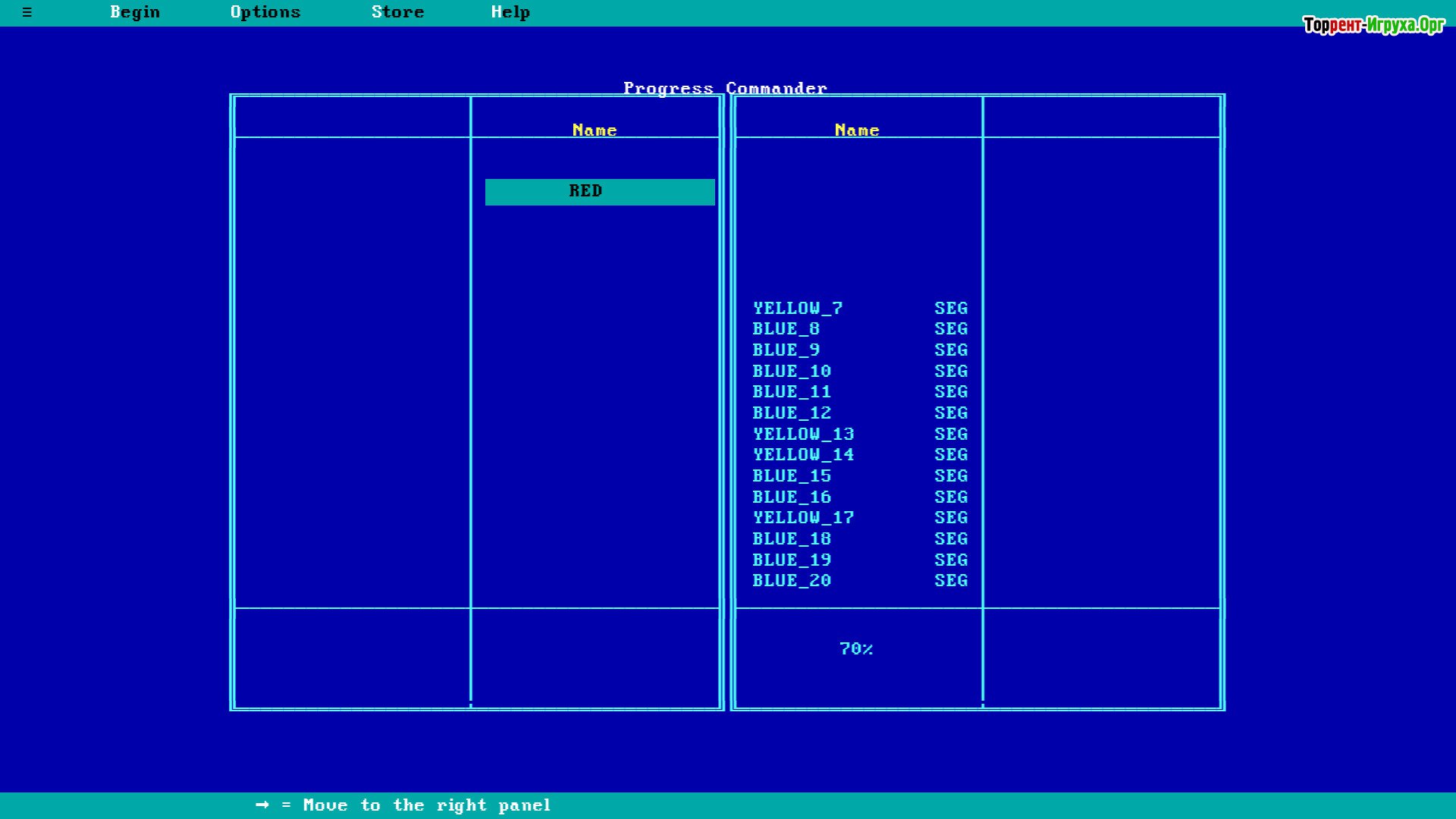Click the left panel Name header

click(x=594, y=130)
